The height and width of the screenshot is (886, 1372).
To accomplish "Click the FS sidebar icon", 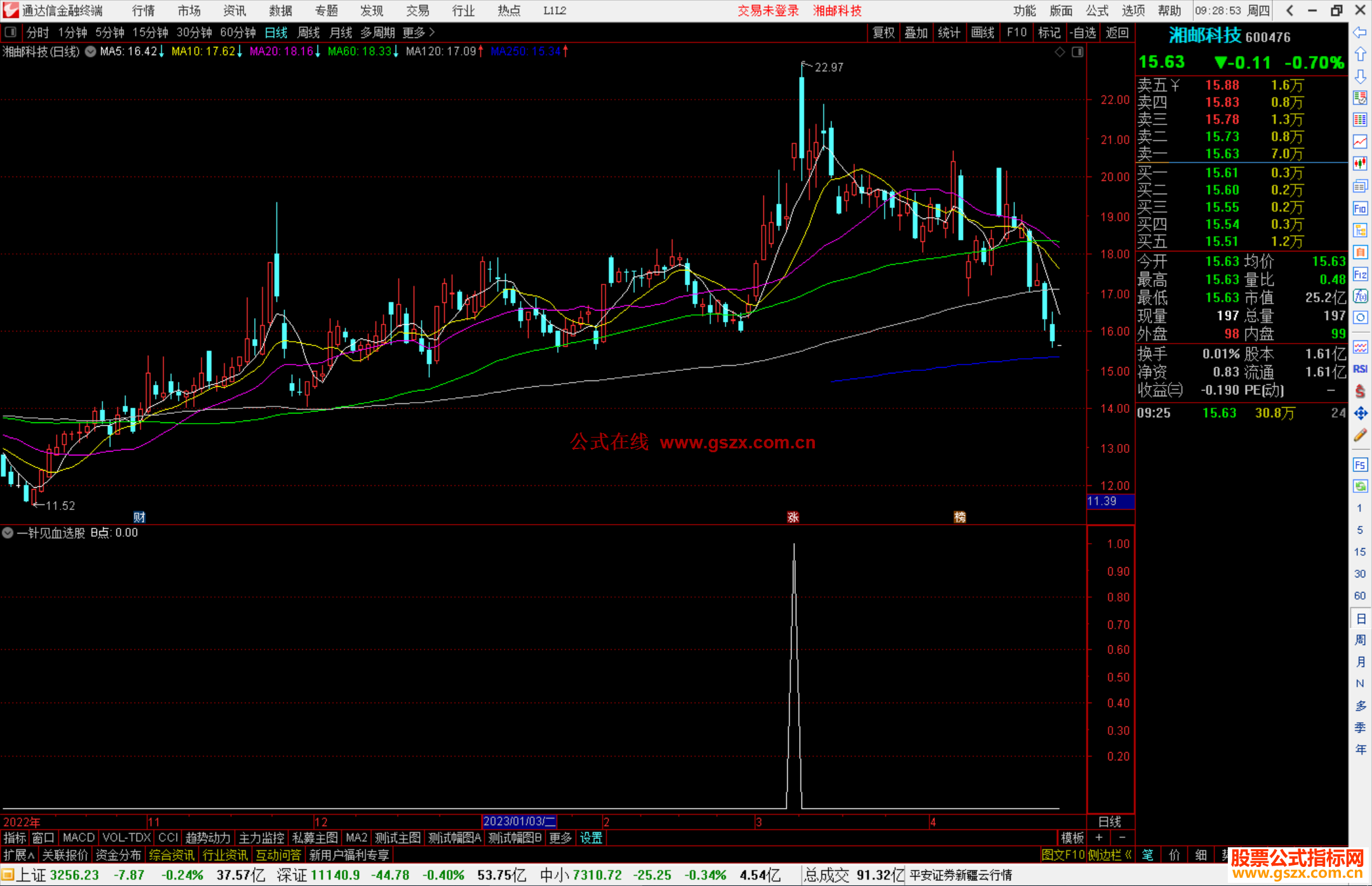I will coord(1360,465).
